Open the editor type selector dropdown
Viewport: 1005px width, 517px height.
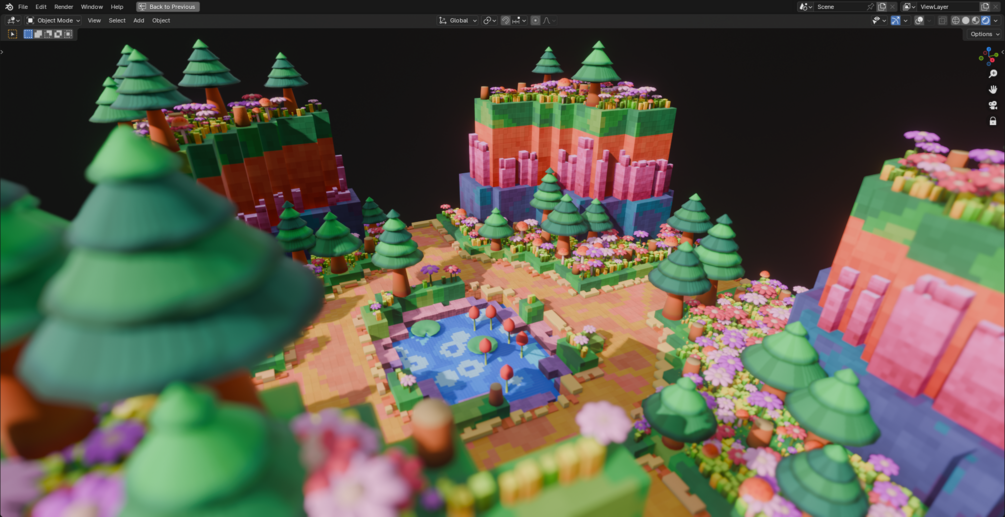pyautogui.click(x=13, y=21)
